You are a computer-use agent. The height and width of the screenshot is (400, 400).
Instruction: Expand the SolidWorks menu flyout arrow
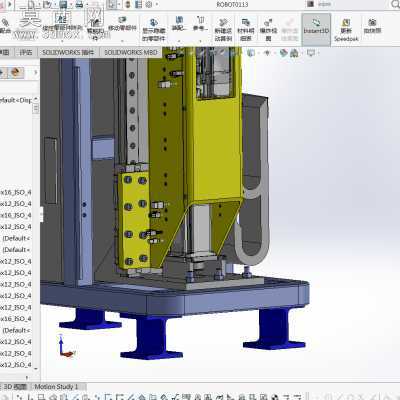point(10,4)
